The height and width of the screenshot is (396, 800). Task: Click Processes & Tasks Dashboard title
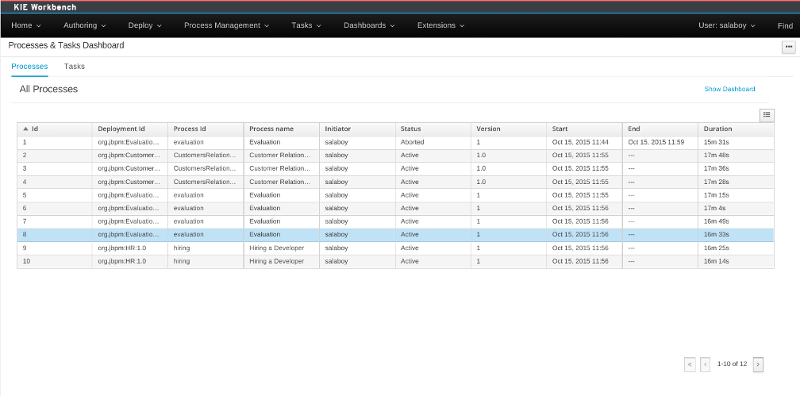pos(66,45)
